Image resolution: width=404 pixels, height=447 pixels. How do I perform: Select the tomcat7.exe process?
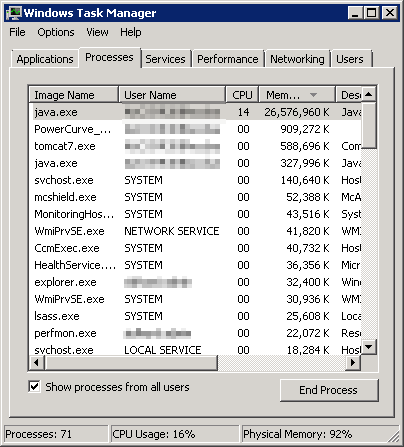[195, 146]
